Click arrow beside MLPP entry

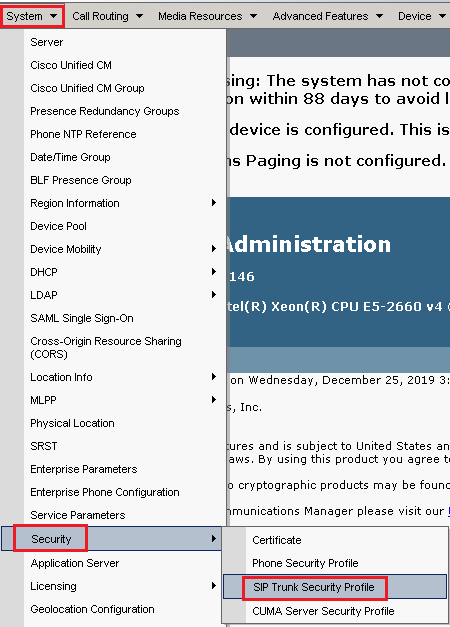[x=214, y=400]
